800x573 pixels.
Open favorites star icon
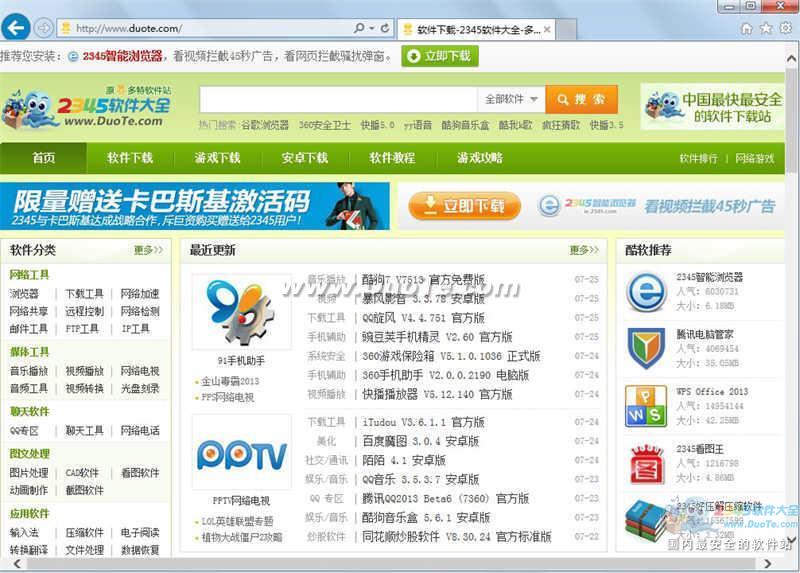(766, 29)
